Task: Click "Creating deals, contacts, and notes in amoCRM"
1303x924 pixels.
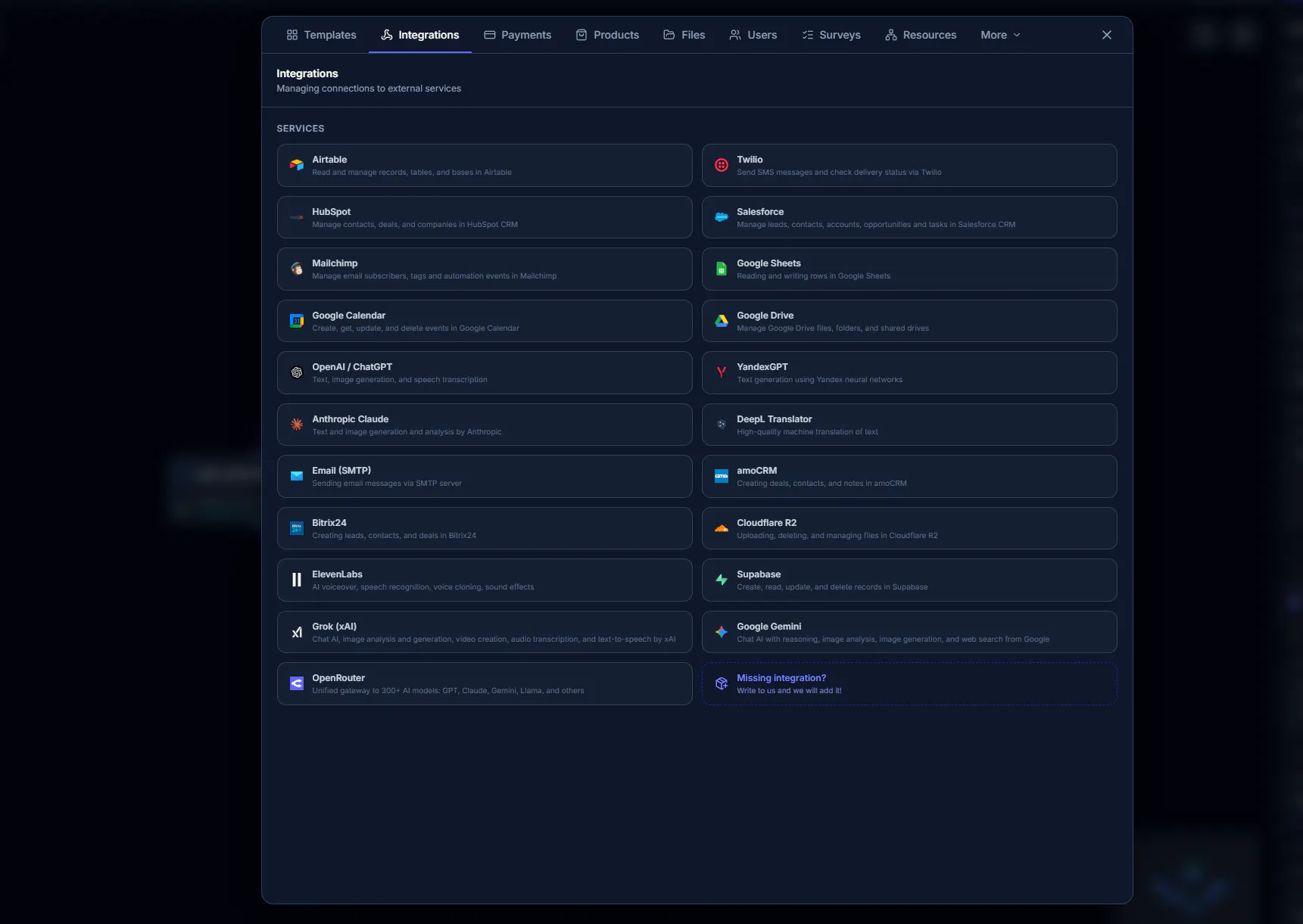Action: tap(821, 484)
